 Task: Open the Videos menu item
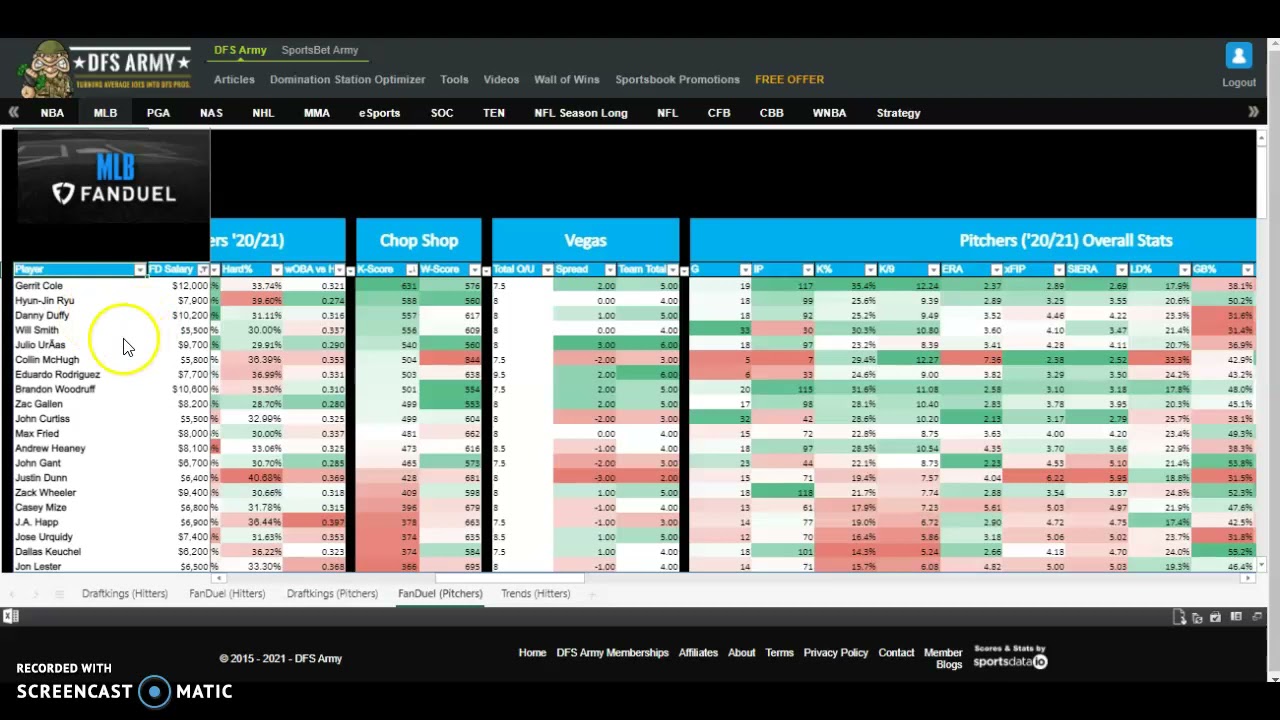(x=501, y=80)
